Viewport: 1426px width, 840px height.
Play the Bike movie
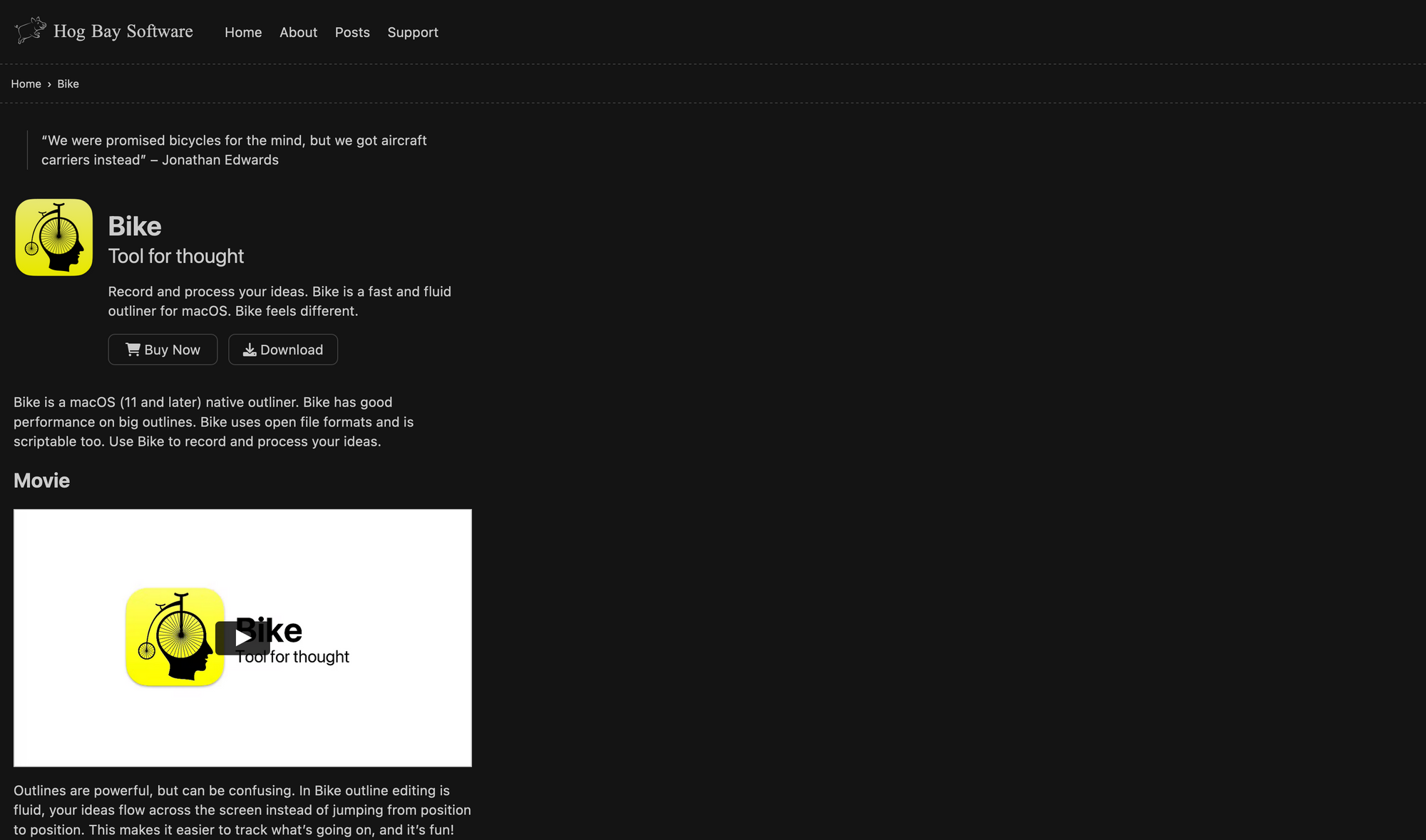coord(242,637)
